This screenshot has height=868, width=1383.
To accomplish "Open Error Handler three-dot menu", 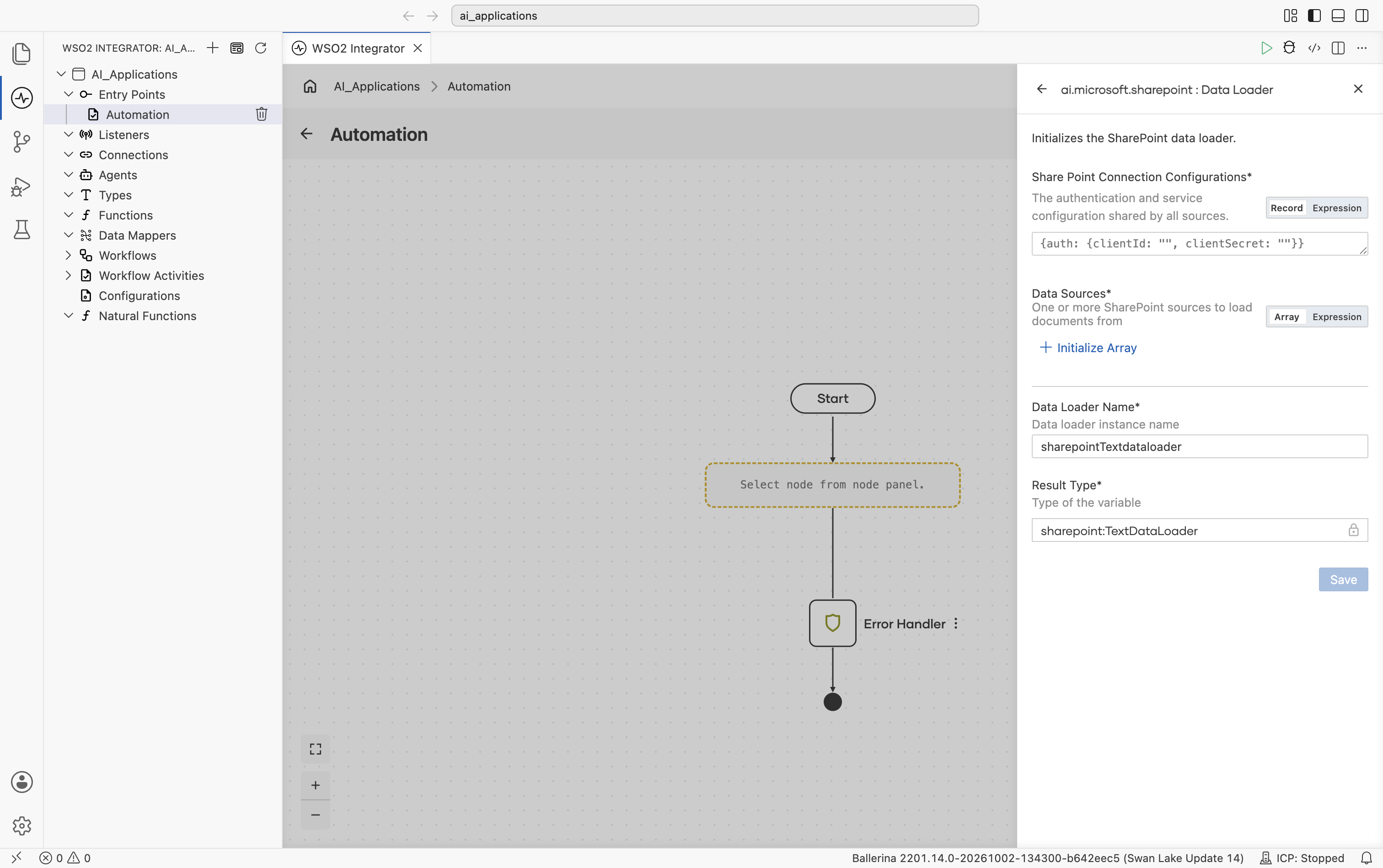I will (x=956, y=623).
